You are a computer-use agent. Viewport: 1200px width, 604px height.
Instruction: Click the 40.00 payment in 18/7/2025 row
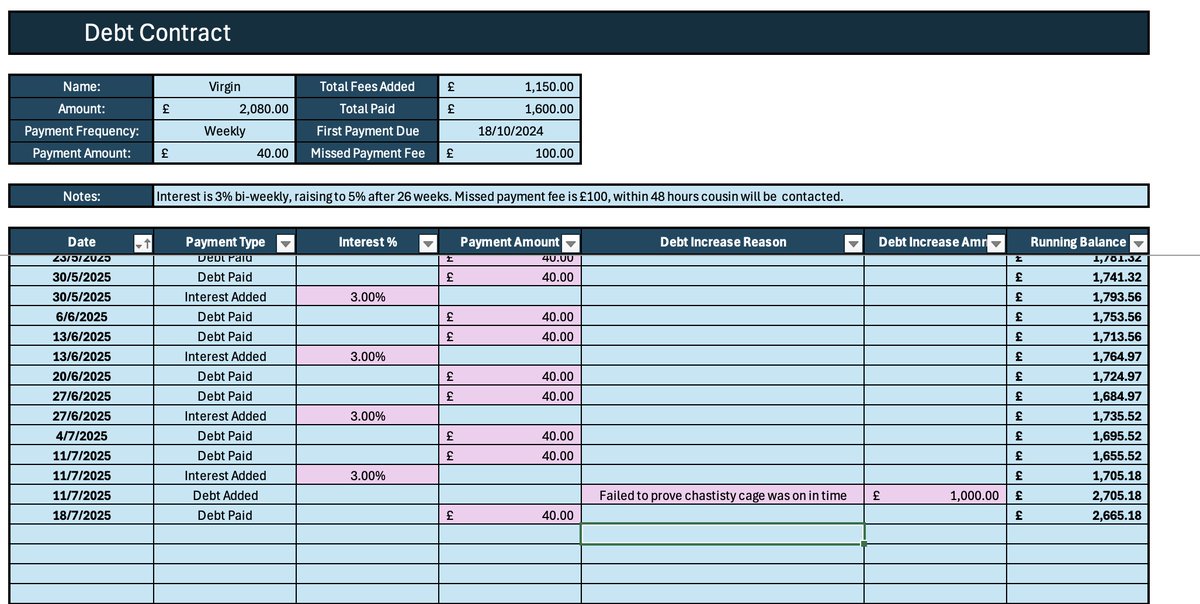tap(510, 515)
